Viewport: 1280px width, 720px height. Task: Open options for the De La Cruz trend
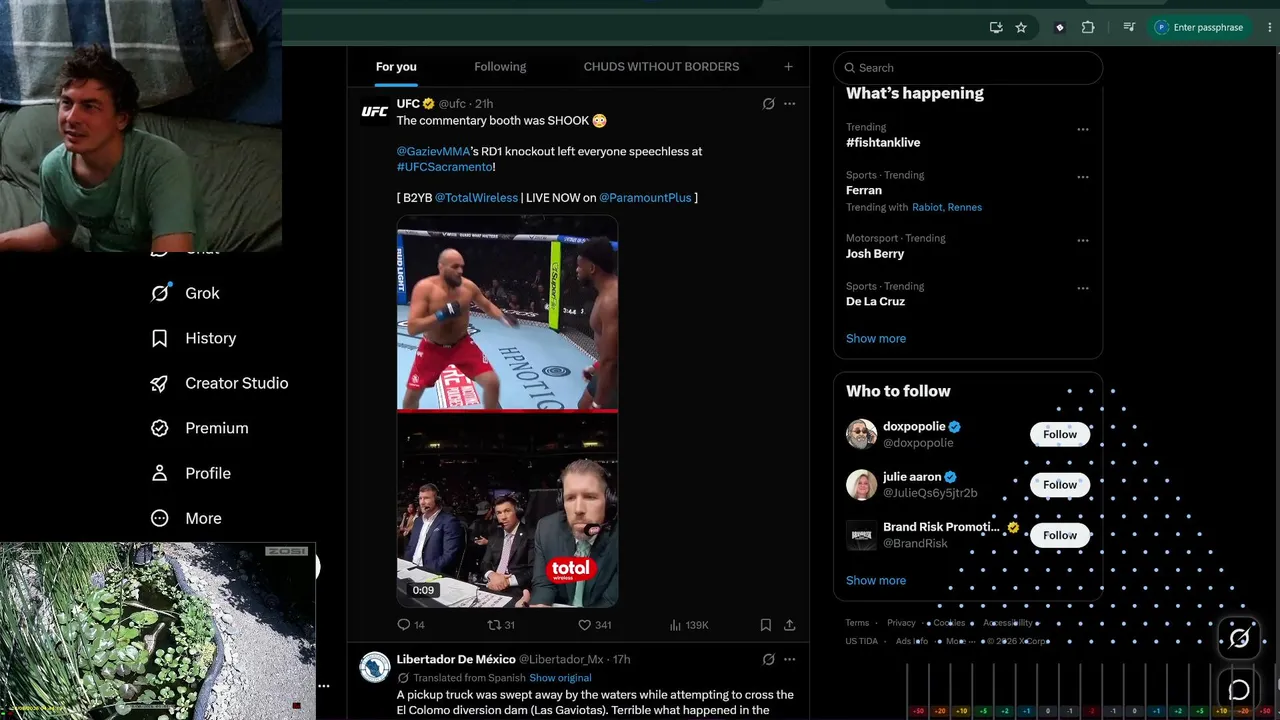pos(1082,288)
